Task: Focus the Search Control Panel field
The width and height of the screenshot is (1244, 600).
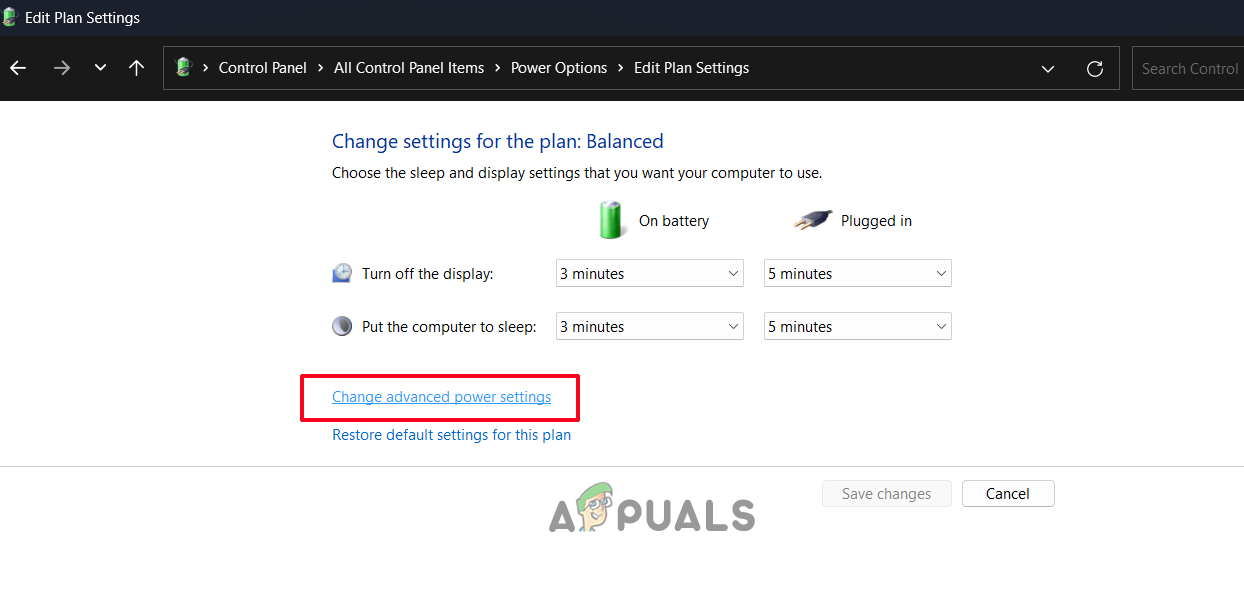Action: (1189, 69)
